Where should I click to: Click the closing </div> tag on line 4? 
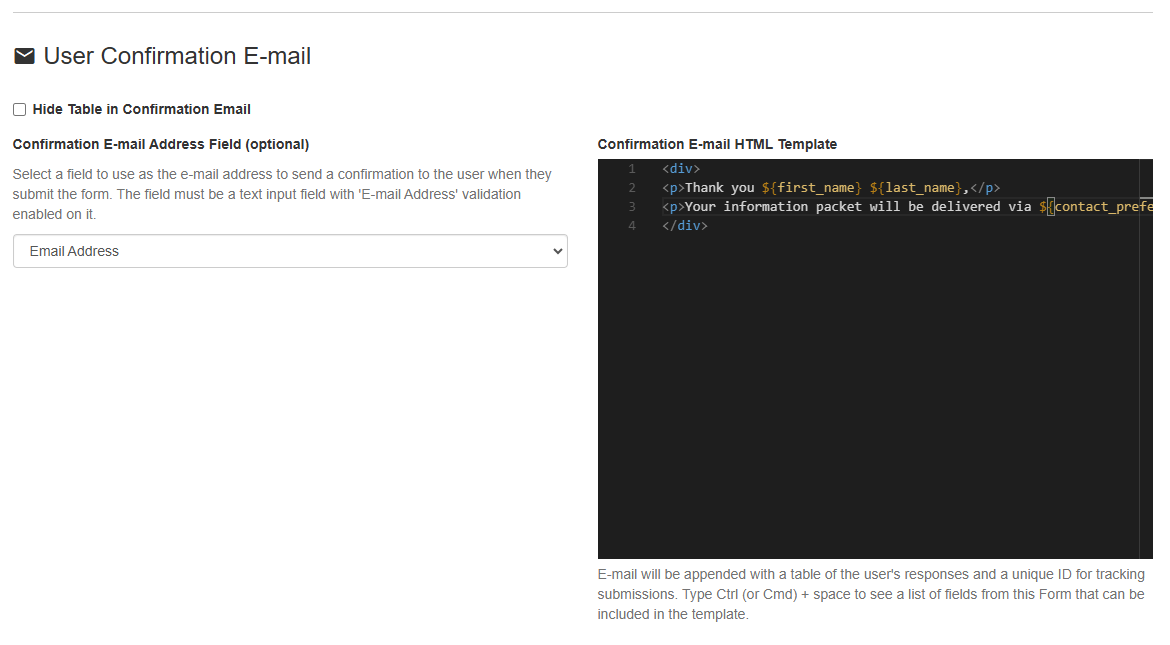pyautogui.click(x=685, y=225)
